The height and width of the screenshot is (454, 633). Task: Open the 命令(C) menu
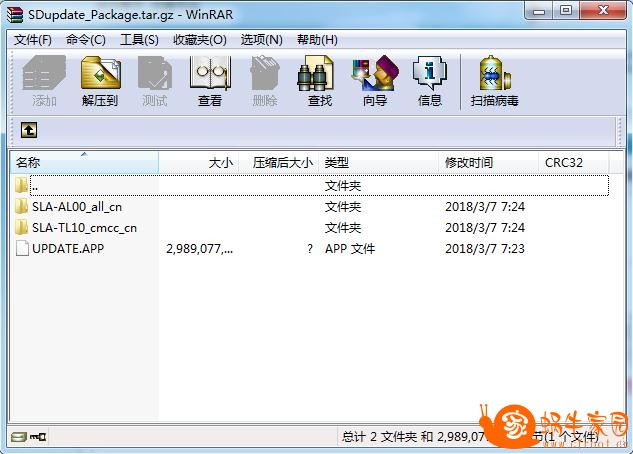point(86,40)
